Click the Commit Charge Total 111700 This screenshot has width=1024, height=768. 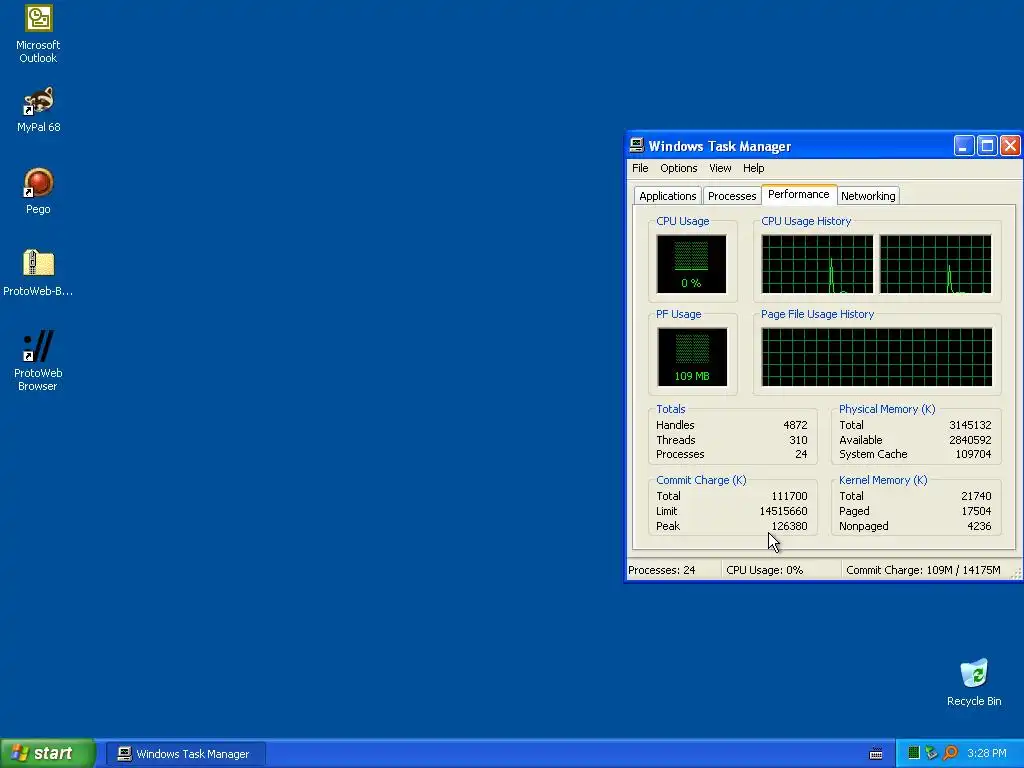coord(789,496)
